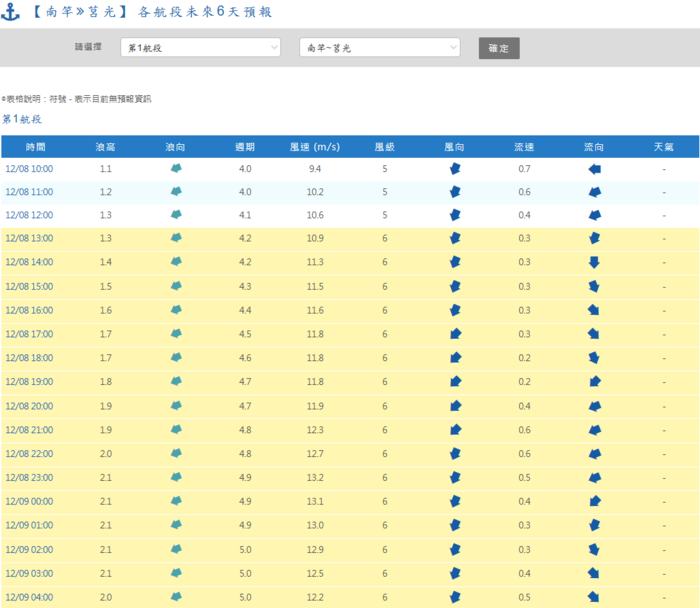The image size is (700, 608).
Task: Click wave direction icon in 12/08 20:00 row
Action: pyautogui.click(x=176, y=405)
